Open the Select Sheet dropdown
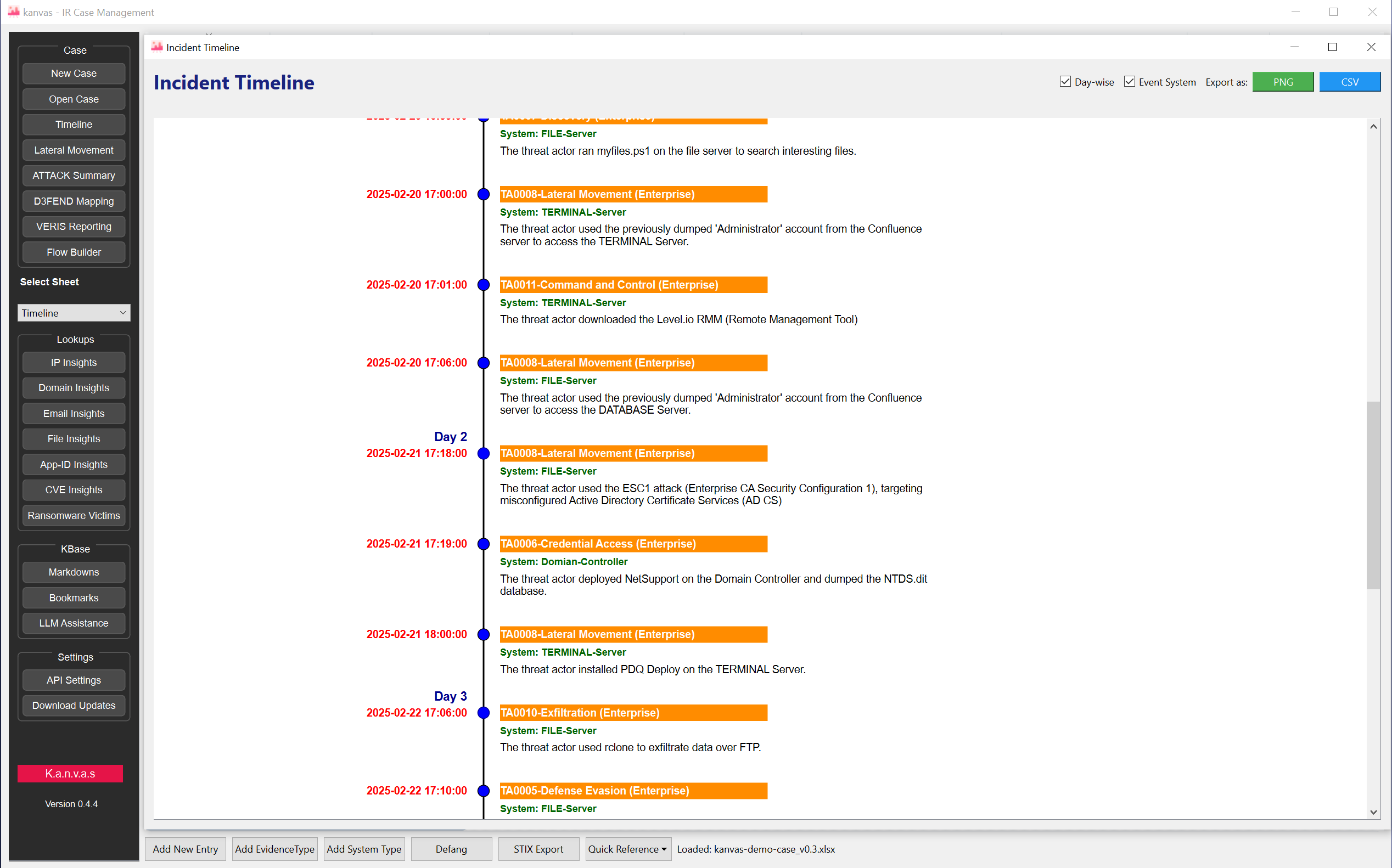This screenshot has width=1392, height=868. coord(74,313)
